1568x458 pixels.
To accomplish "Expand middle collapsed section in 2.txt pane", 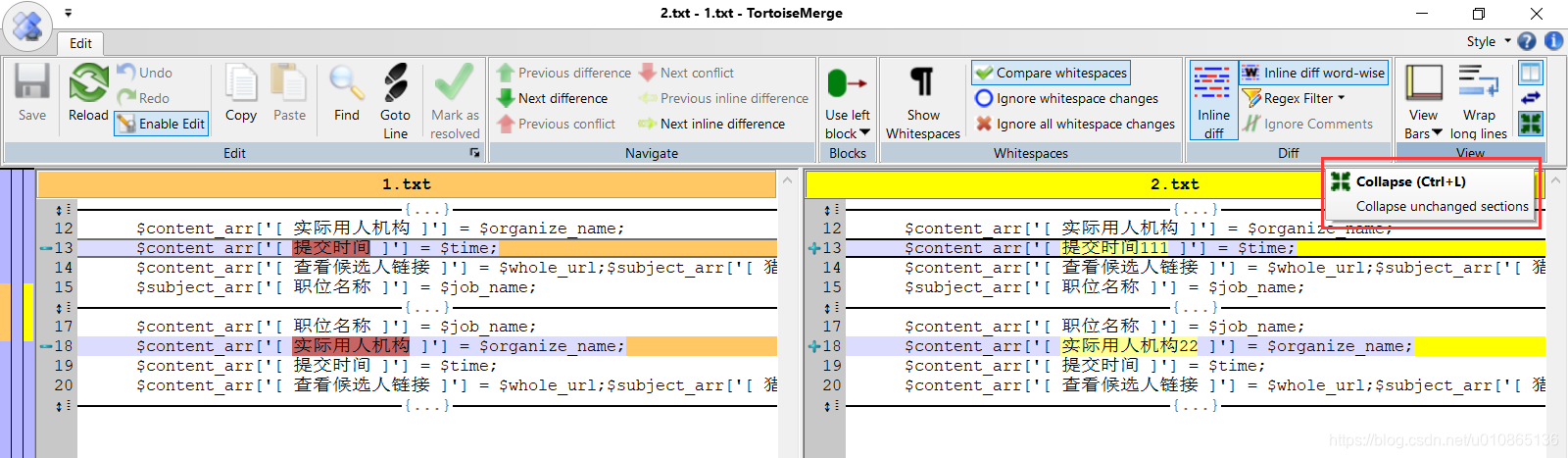I will tap(1196, 307).
